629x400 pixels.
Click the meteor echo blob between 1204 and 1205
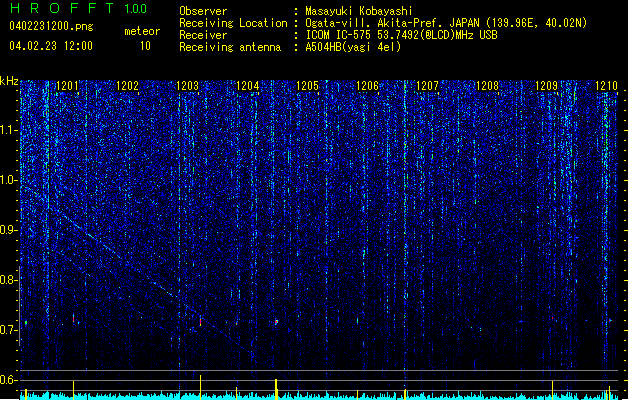pos(276,322)
